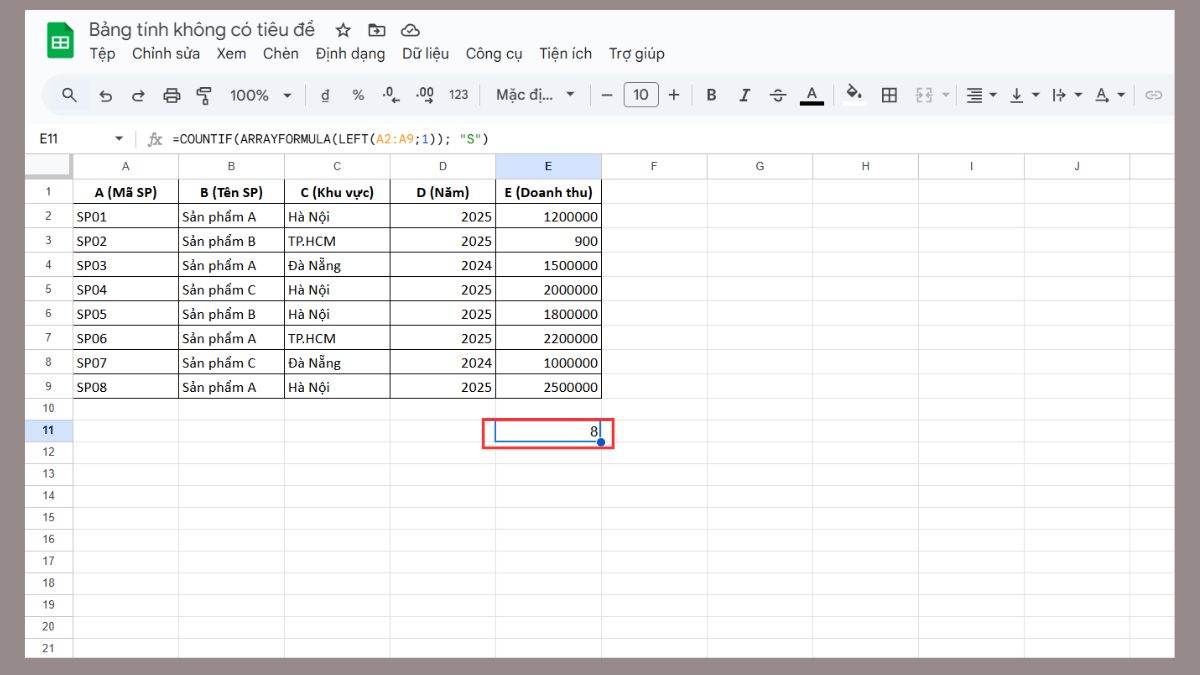
Task: Open the font family dropdown
Action: pyautogui.click(x=535, y=95)
